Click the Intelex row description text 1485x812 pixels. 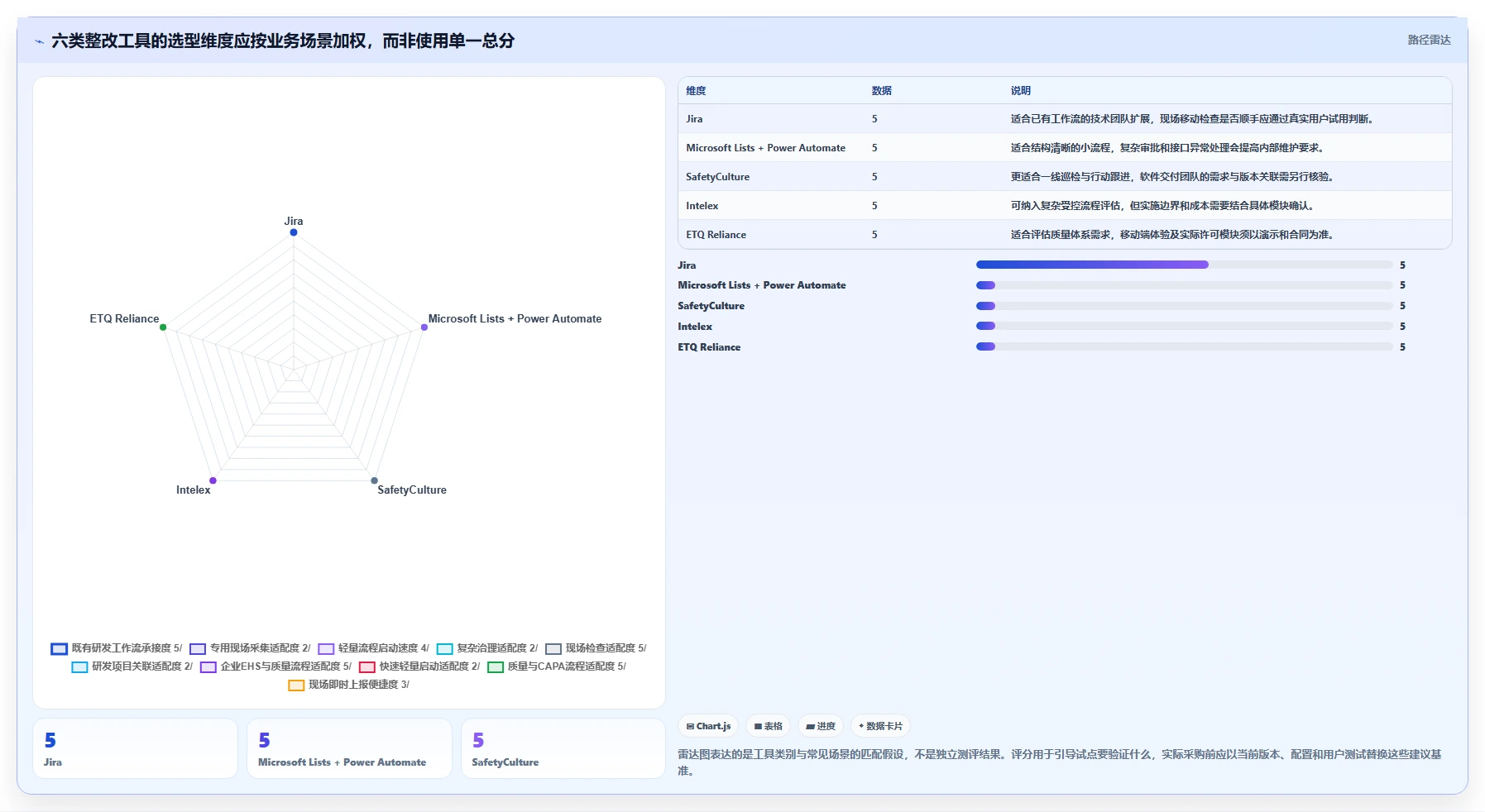1164,206
